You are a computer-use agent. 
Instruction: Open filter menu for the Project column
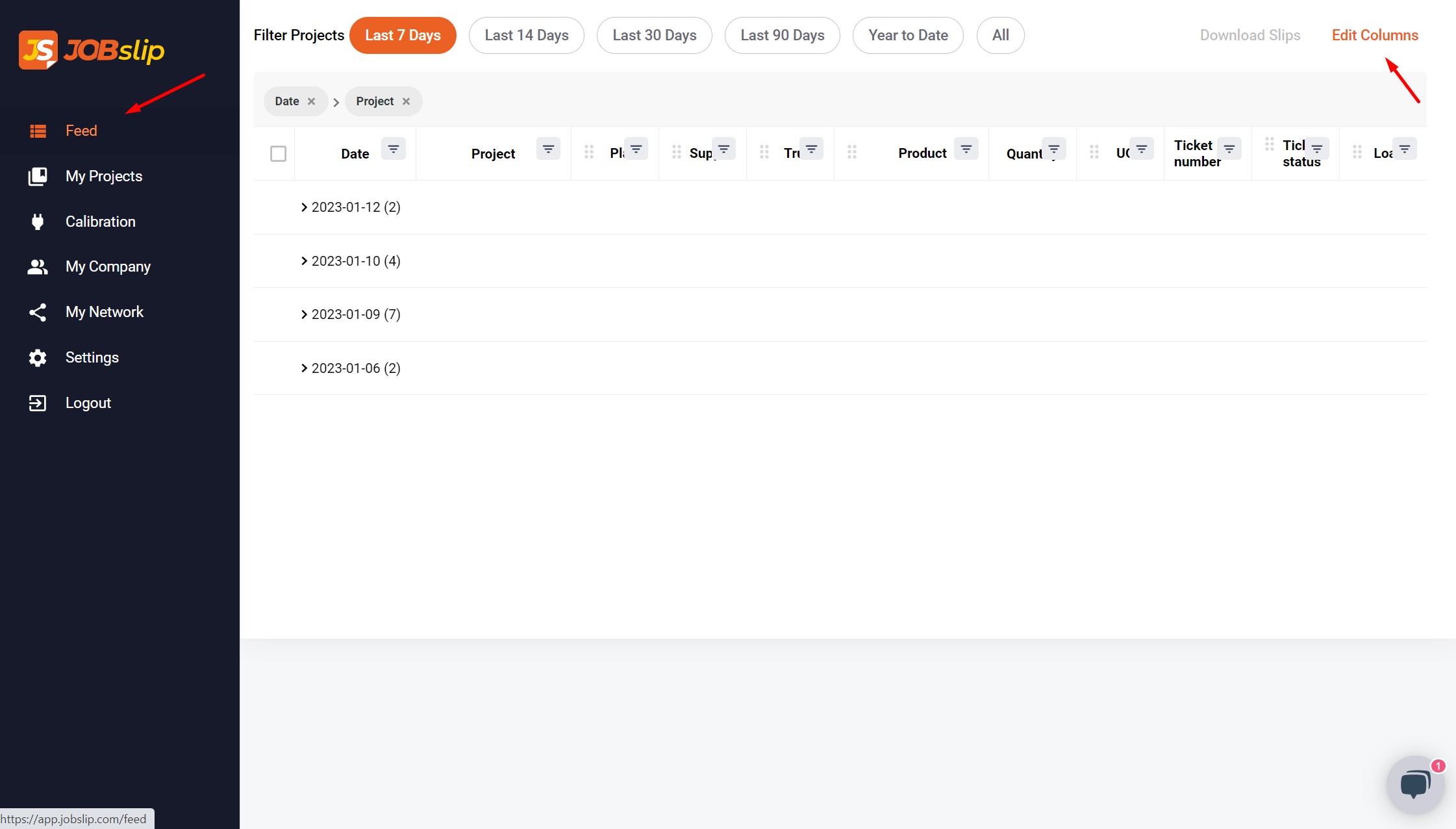pyautogui.click(x=548, y=149)
